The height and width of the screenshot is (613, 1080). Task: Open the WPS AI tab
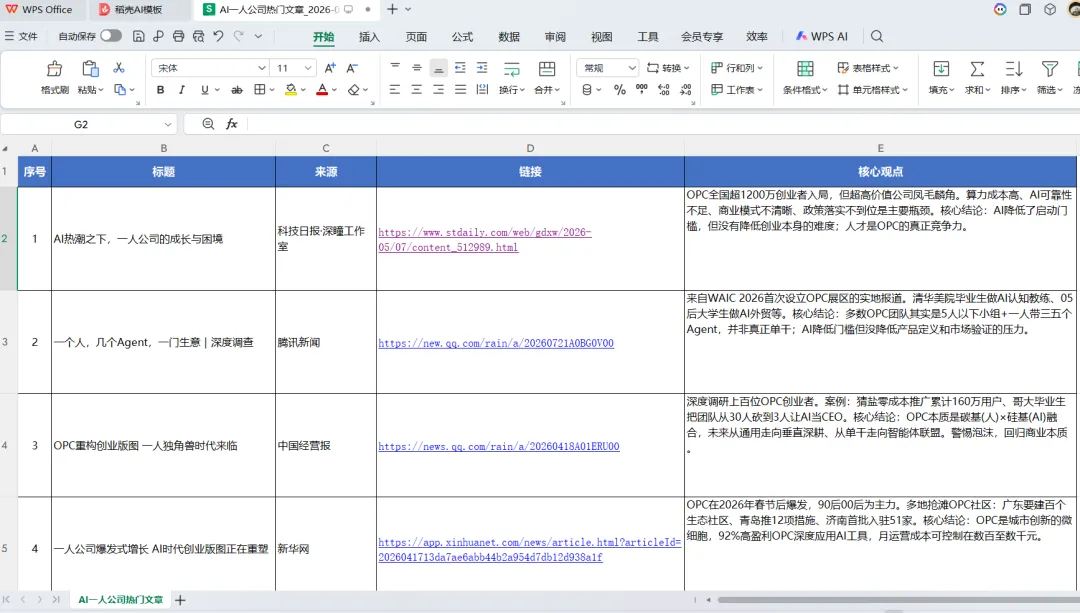click(822, 36)
